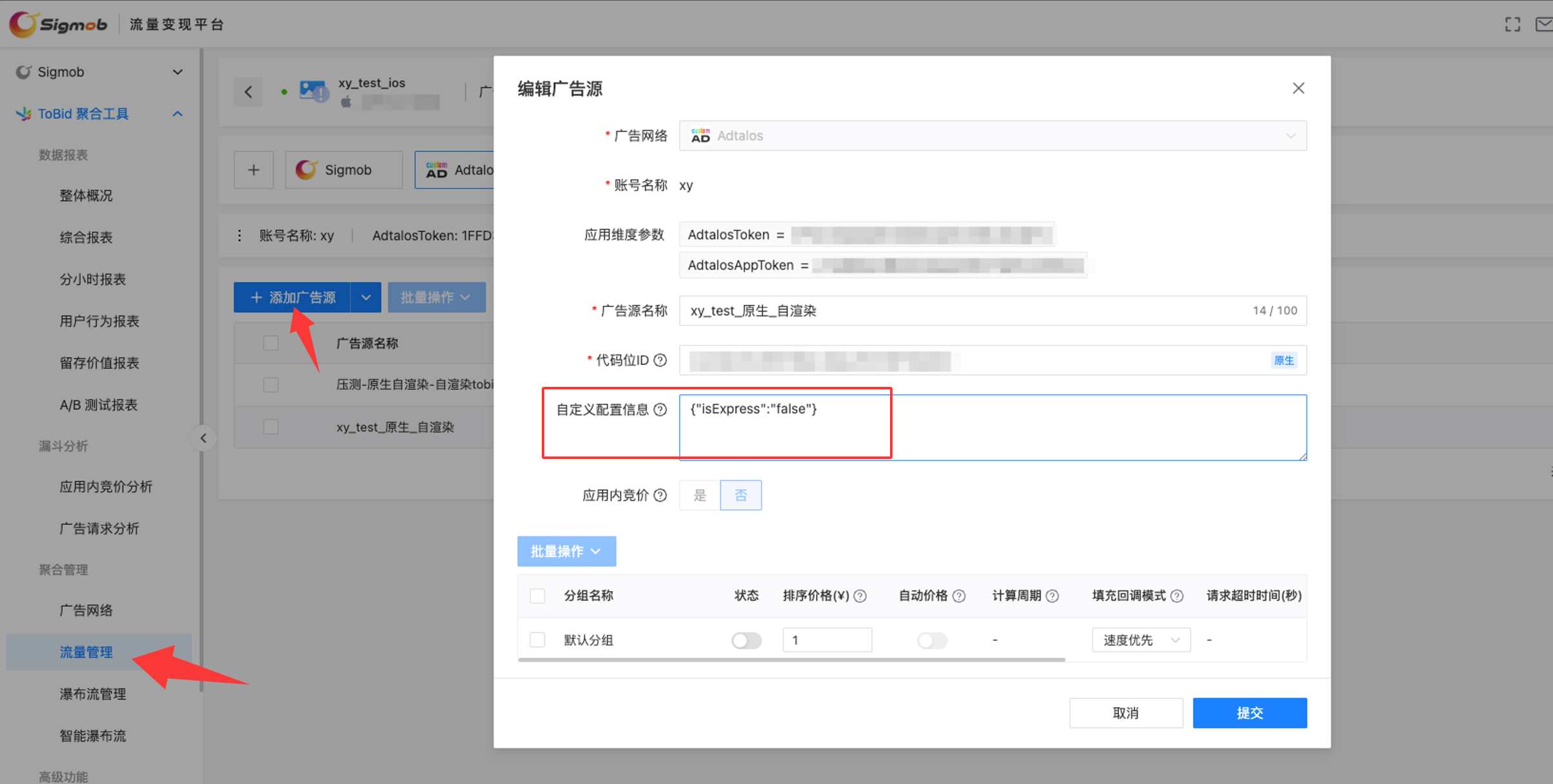Click the help icon next to 排序价格(¥)
Image resolution: width=1553 pixels, height=784 pixels.
coord(860,596)
